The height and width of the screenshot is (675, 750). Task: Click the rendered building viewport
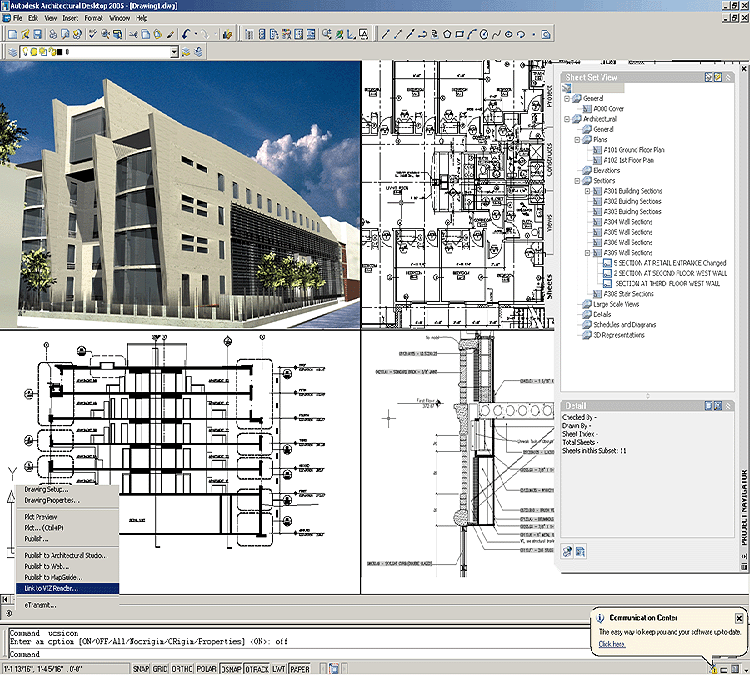[x=180, y=194]
